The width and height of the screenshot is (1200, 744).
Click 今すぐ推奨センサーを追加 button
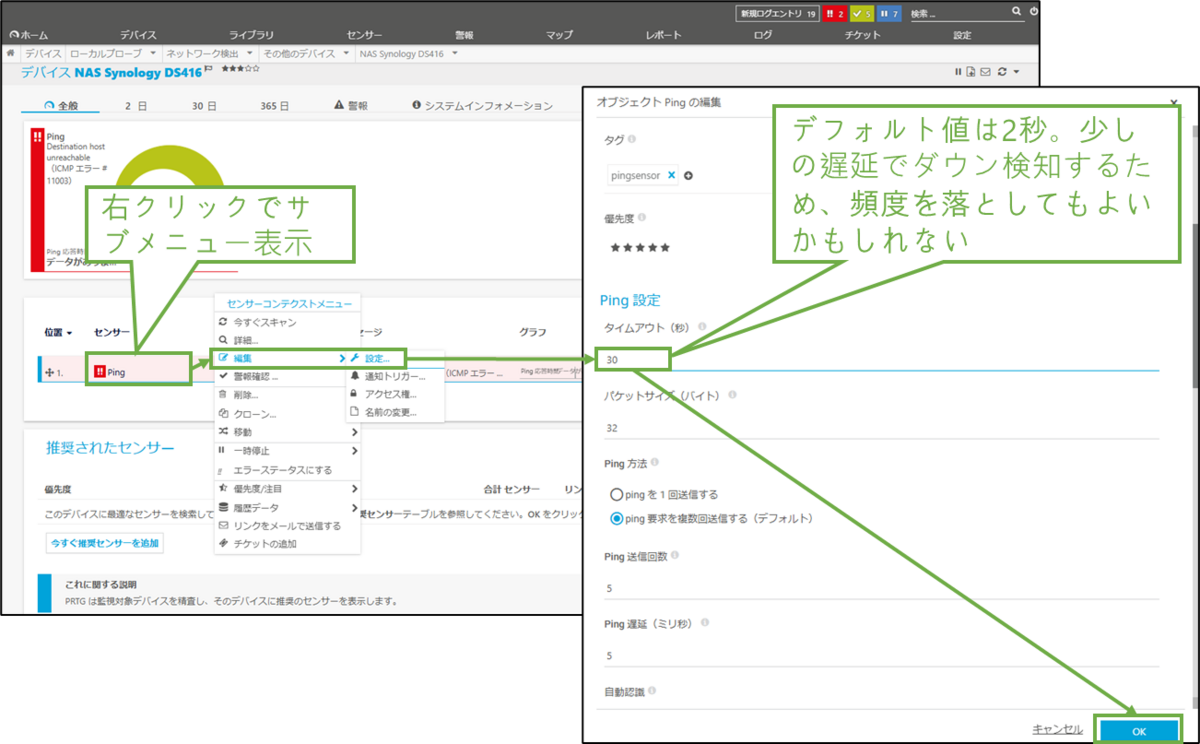pyautogui.click(x=104, y=543)
